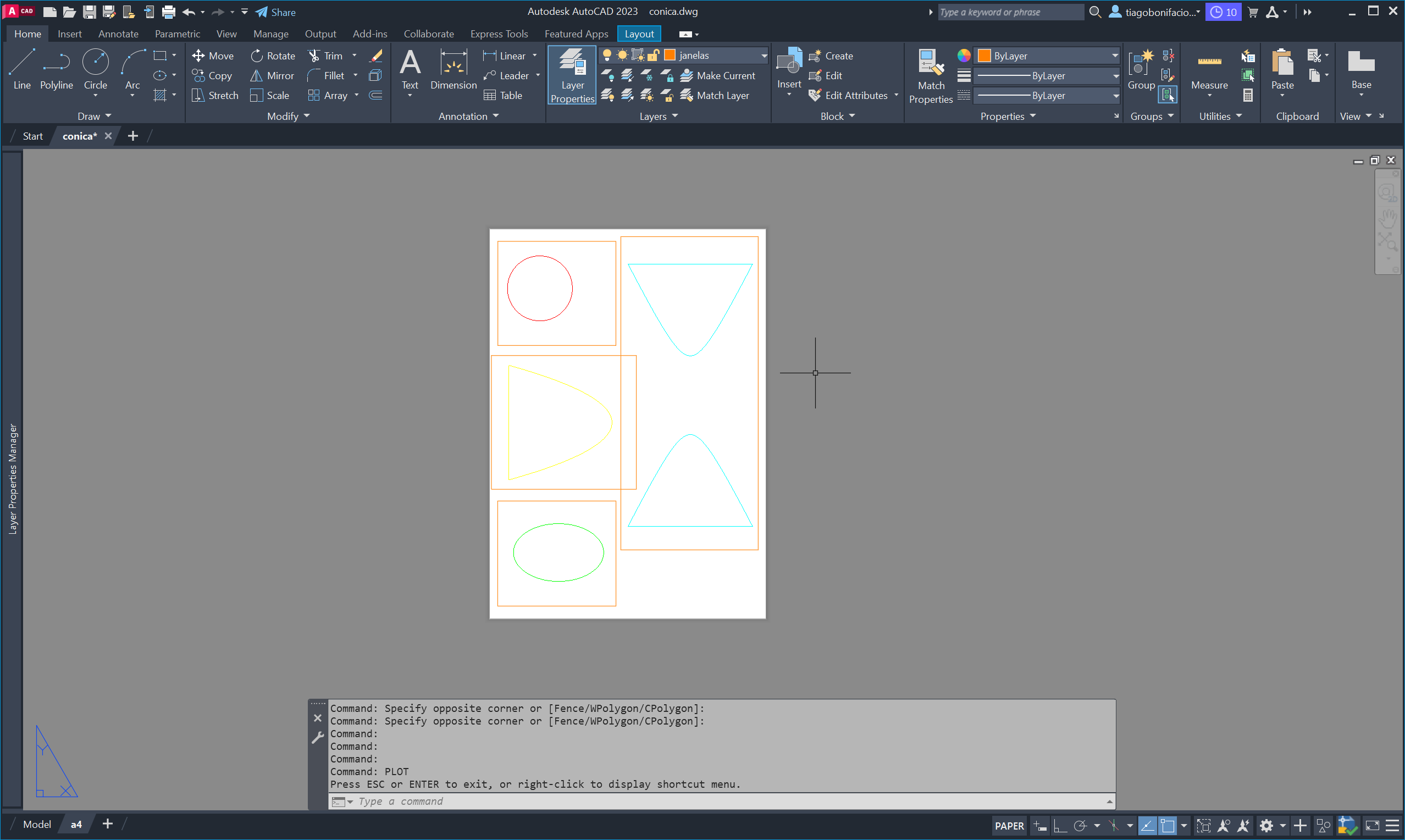Switch to the Annotate ribbon tab
This screenshot has height=840, width=1405.
[x=118, y=34]
